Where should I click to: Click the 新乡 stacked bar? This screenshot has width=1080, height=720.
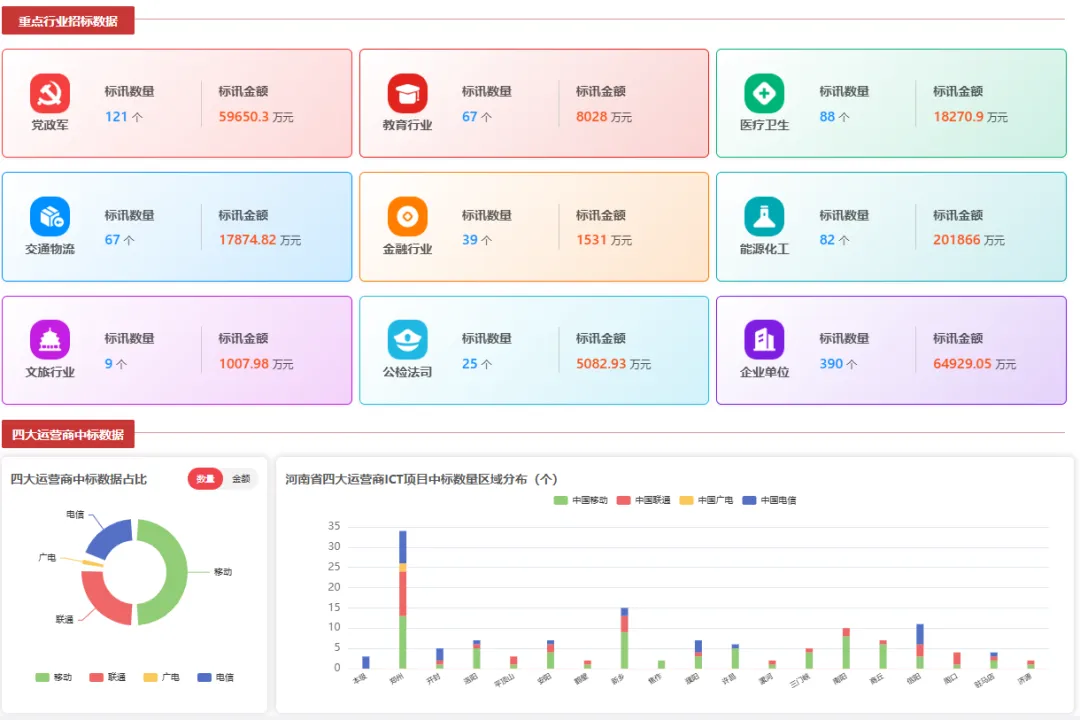624,638
